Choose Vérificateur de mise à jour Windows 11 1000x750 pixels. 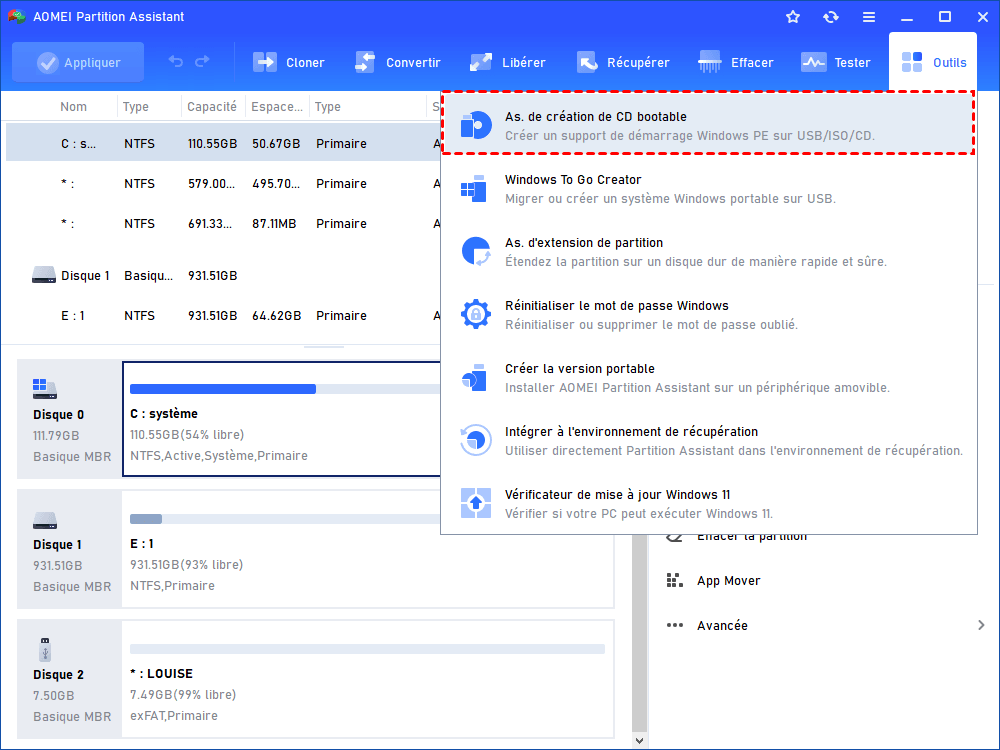708,504
